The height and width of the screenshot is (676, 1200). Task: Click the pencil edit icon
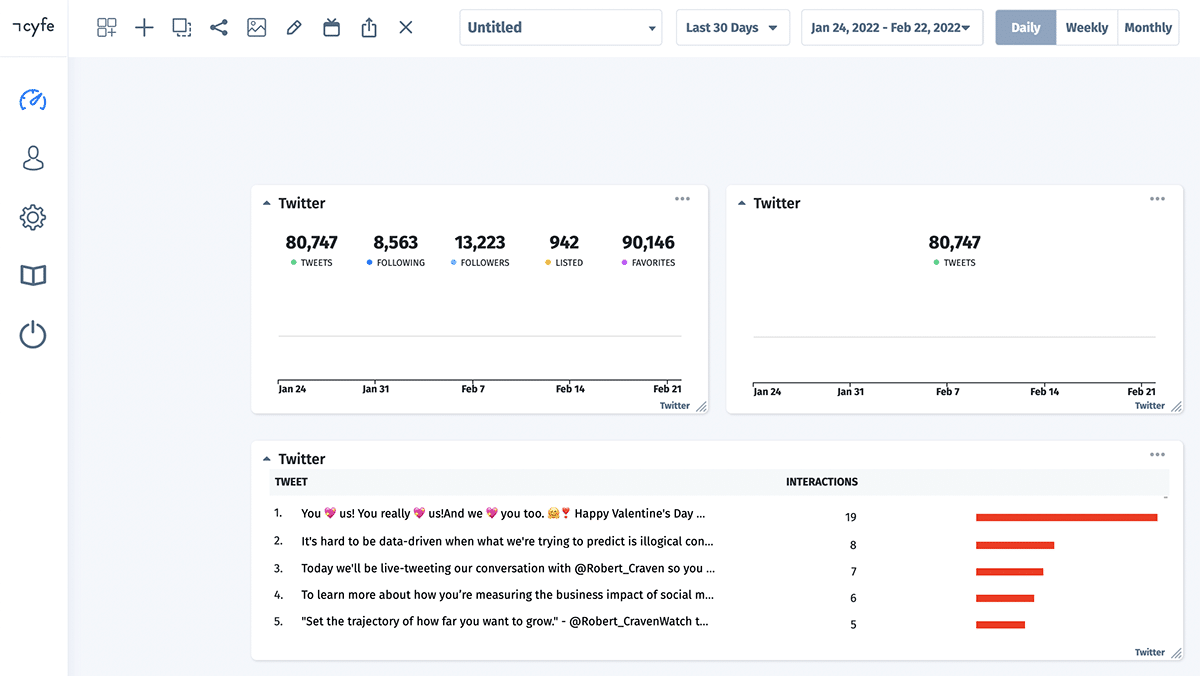click(294, 28)
